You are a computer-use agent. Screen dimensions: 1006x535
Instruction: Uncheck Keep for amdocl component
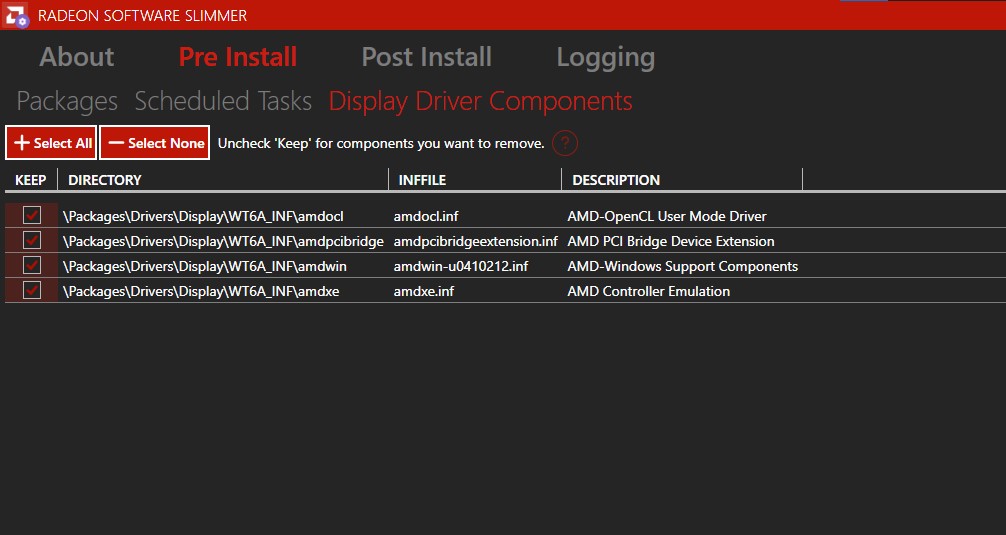32,215
